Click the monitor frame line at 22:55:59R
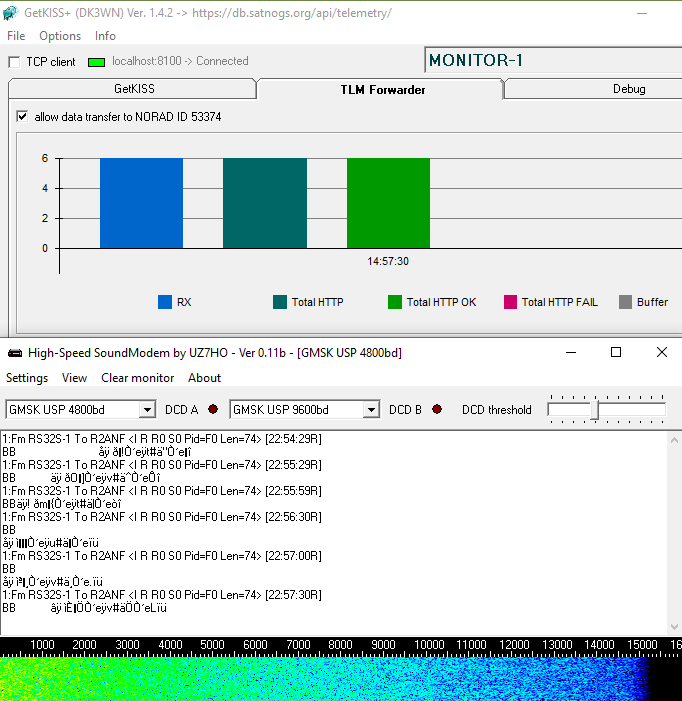682x701 pixels. point(162,491)
